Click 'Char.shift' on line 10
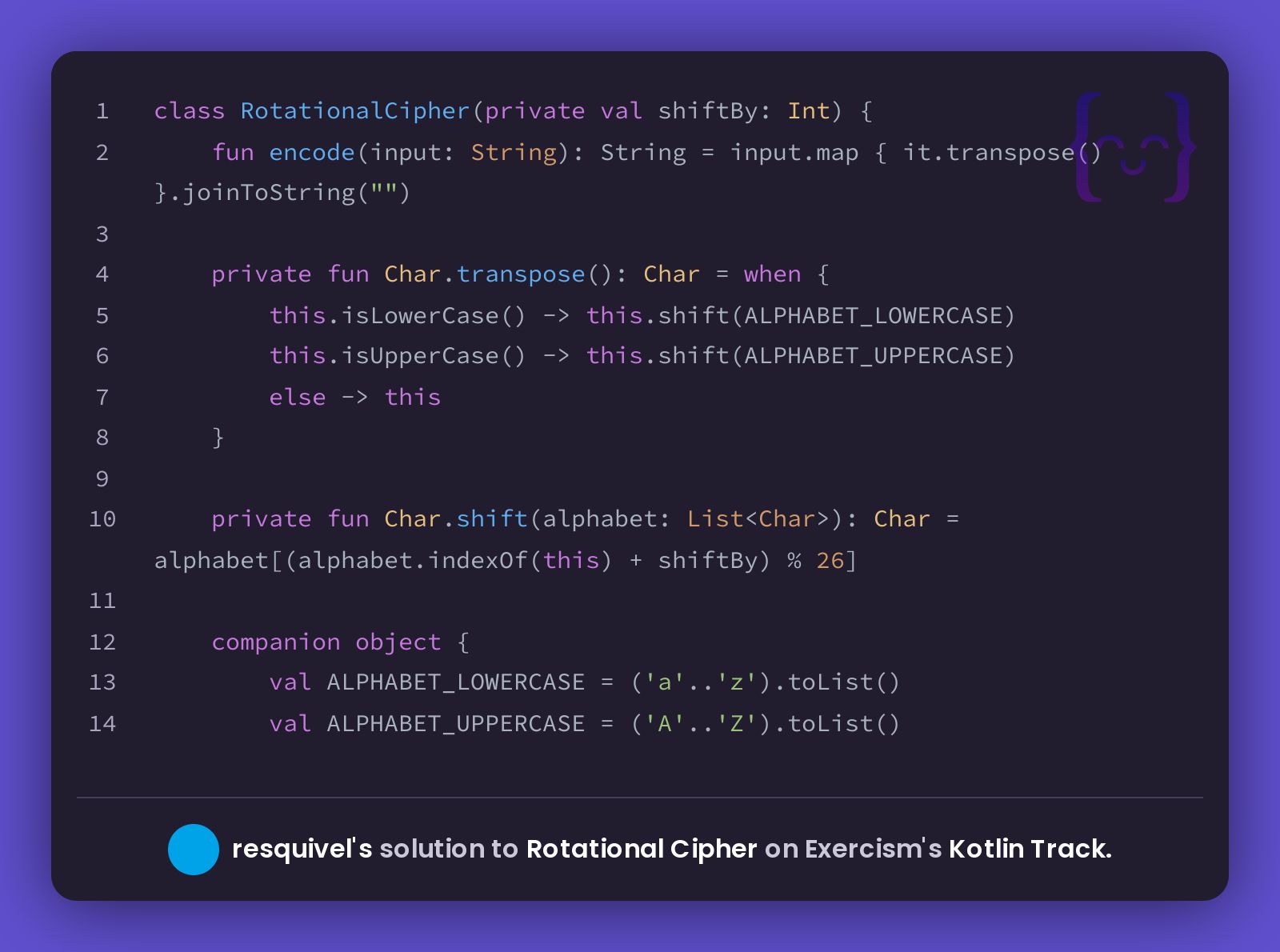 [456, 518]
